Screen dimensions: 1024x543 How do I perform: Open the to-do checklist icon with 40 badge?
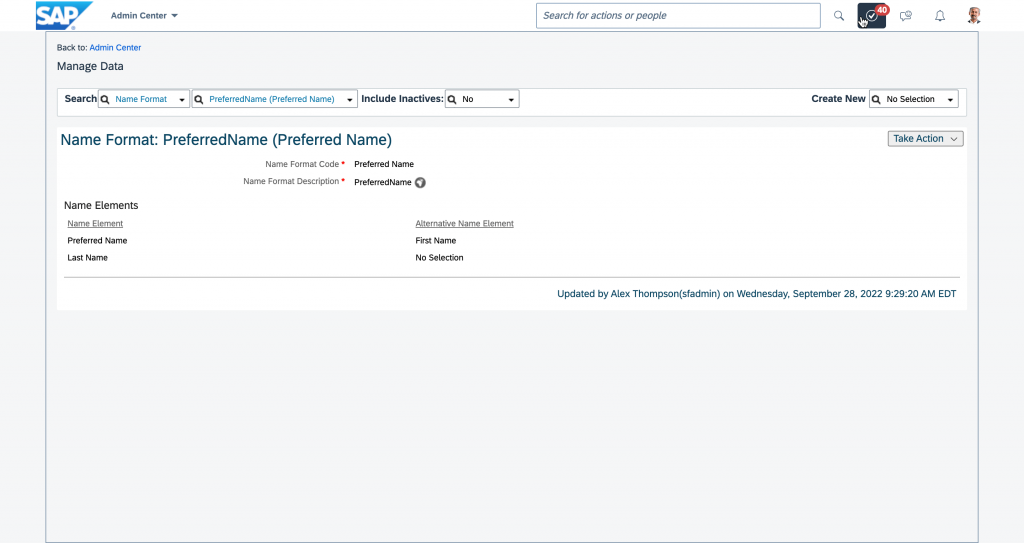(x=872, y=16)
